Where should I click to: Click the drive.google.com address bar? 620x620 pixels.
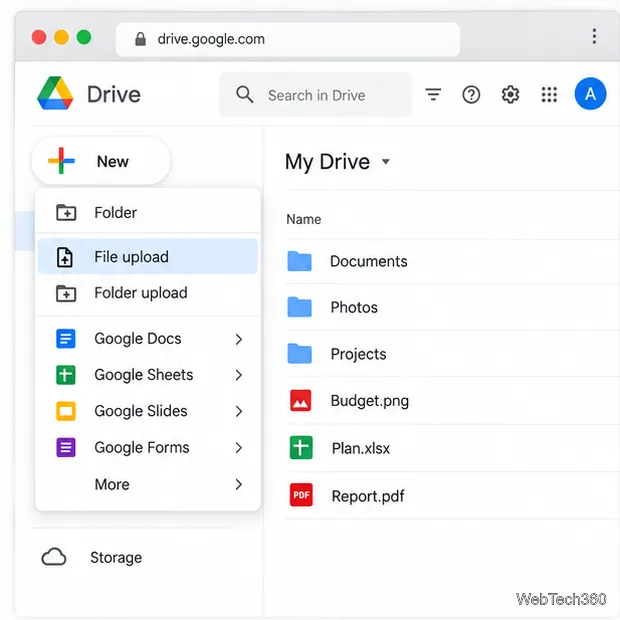288,39
